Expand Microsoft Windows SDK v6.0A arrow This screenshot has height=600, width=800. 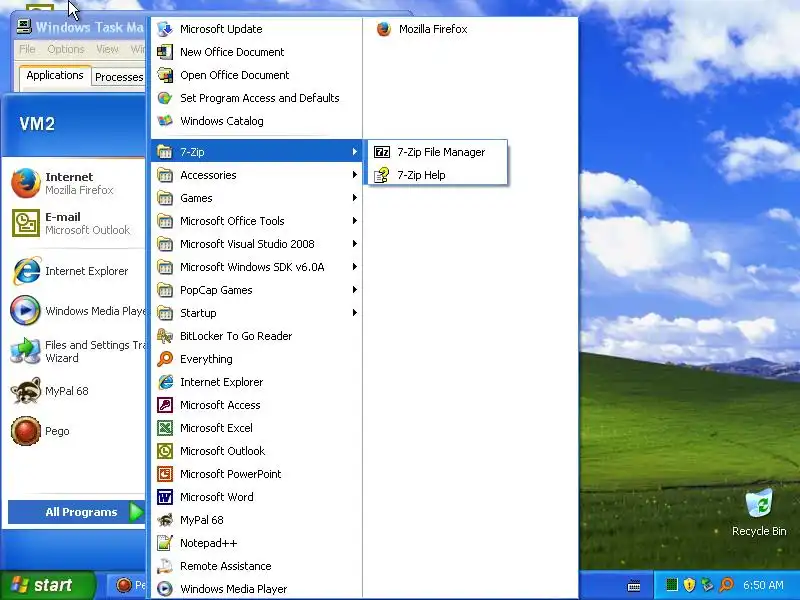point(354,267)
